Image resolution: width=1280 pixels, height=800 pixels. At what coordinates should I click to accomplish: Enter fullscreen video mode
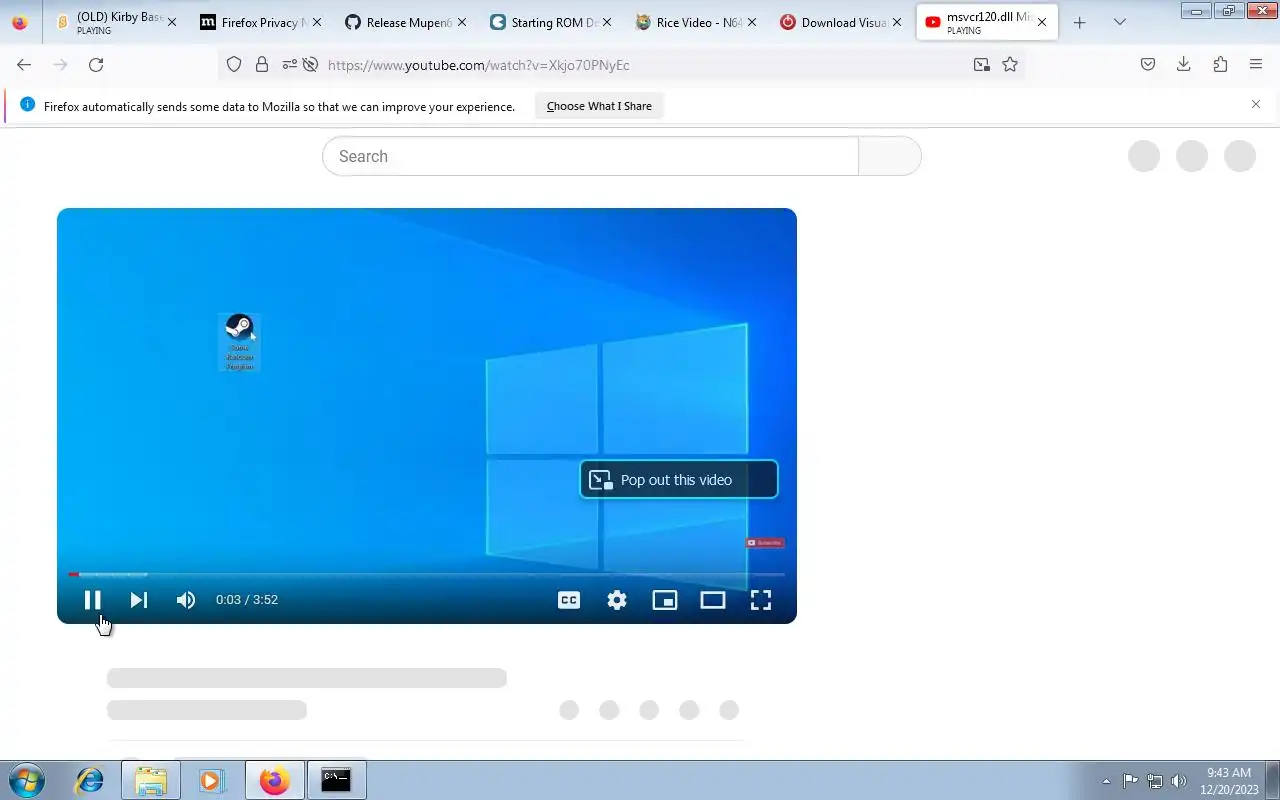tap(761, 600)
